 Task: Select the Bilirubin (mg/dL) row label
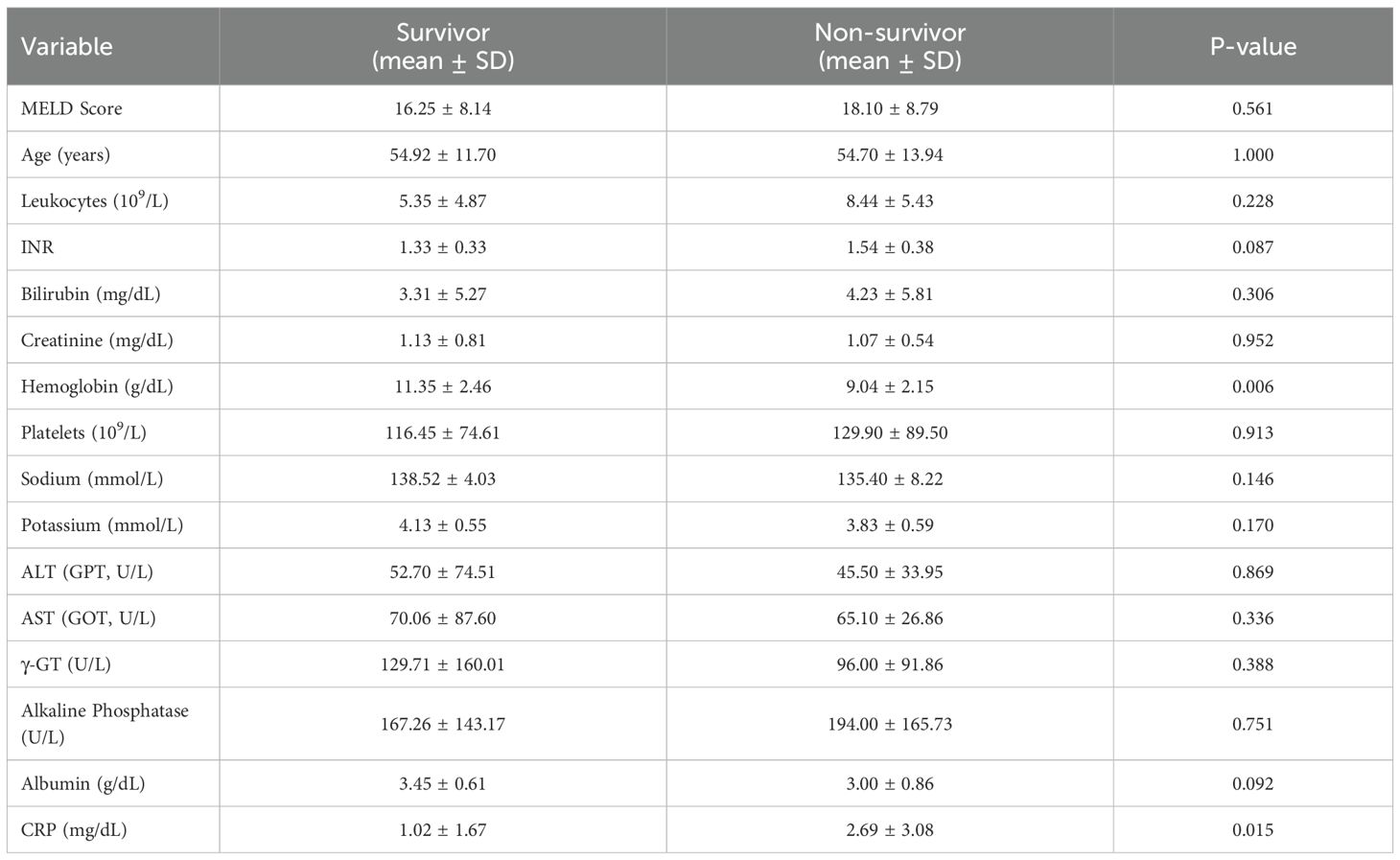click(x=91, y=293)
